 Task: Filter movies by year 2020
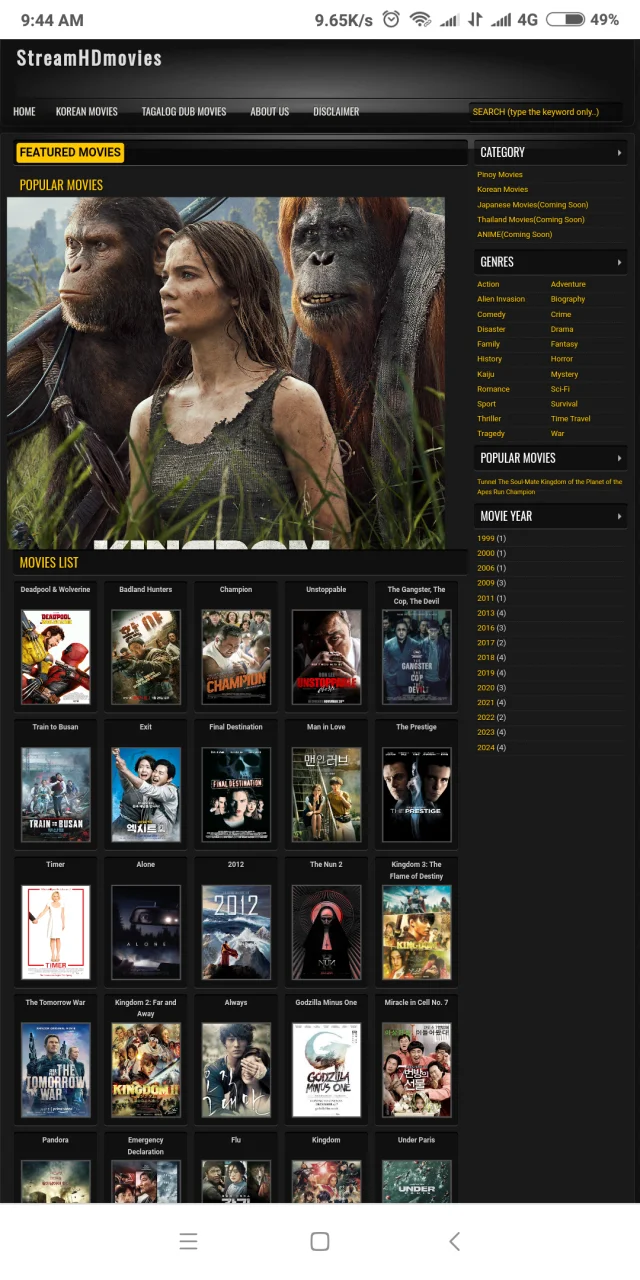click(x=486, y=688)
